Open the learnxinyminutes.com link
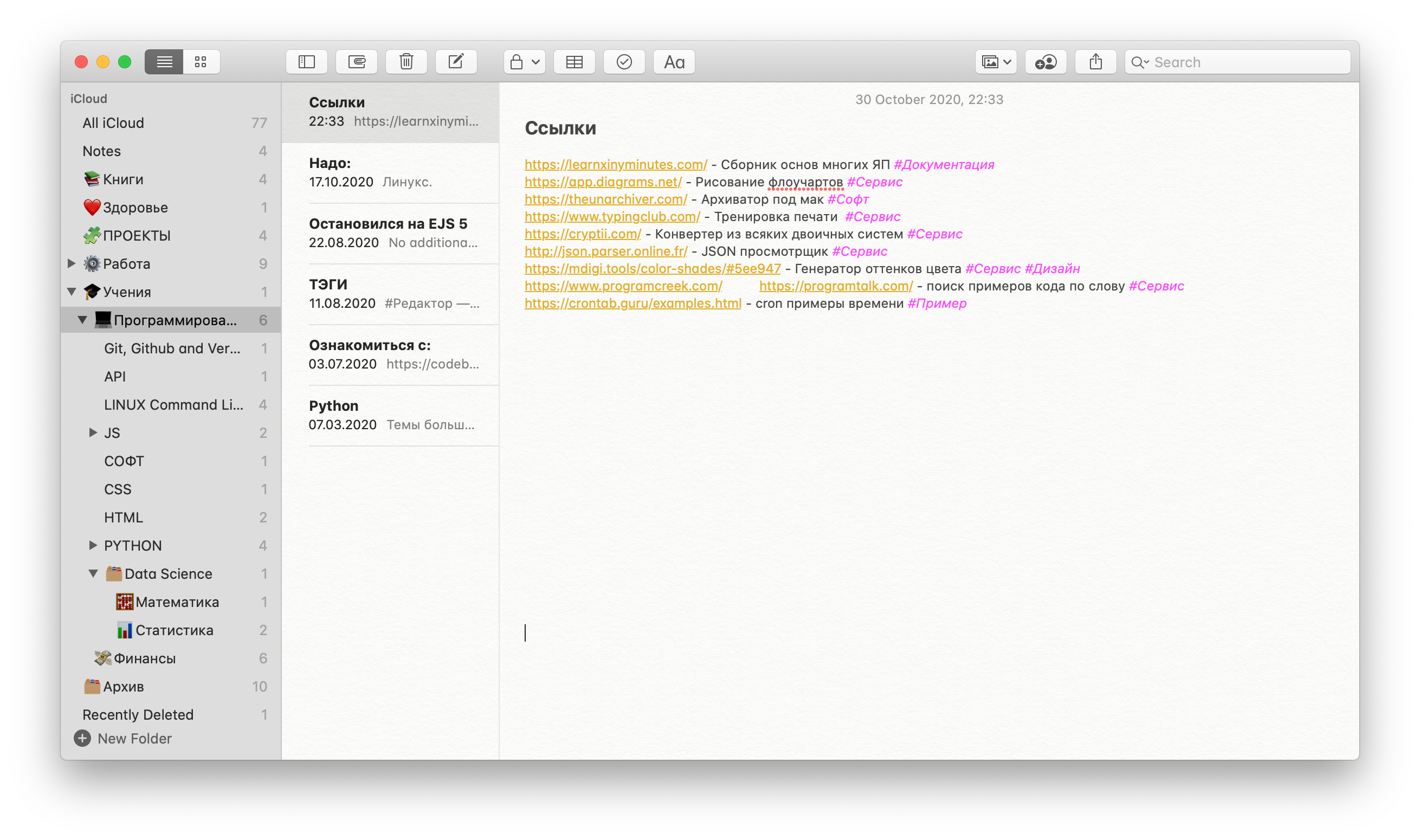The width and height of the screenshot is (1420, 840). click(615, 165)
